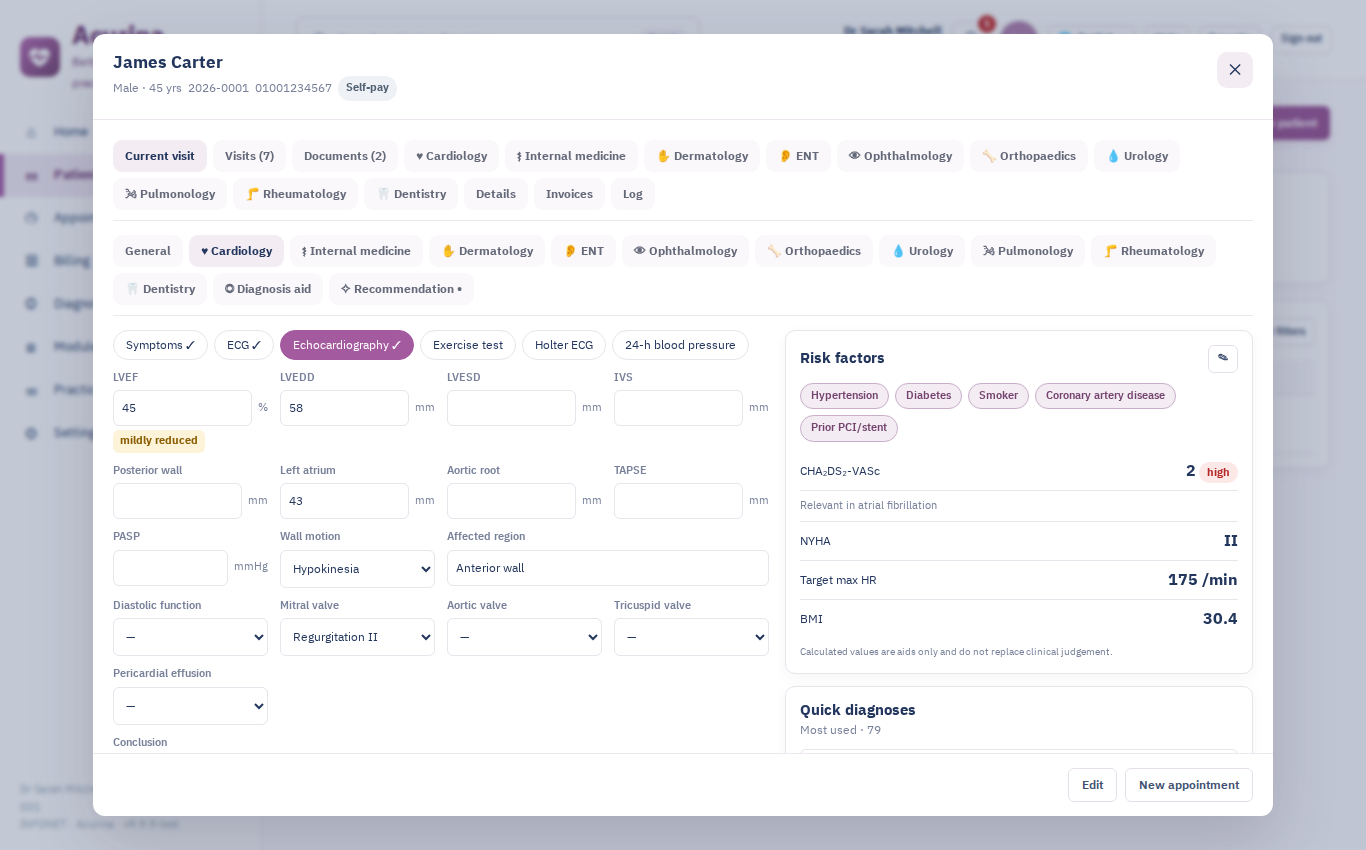Select the Posterior wall input field
Image resolution: width=1366 pixels, height=850 pixels.
tap(177, 501)
